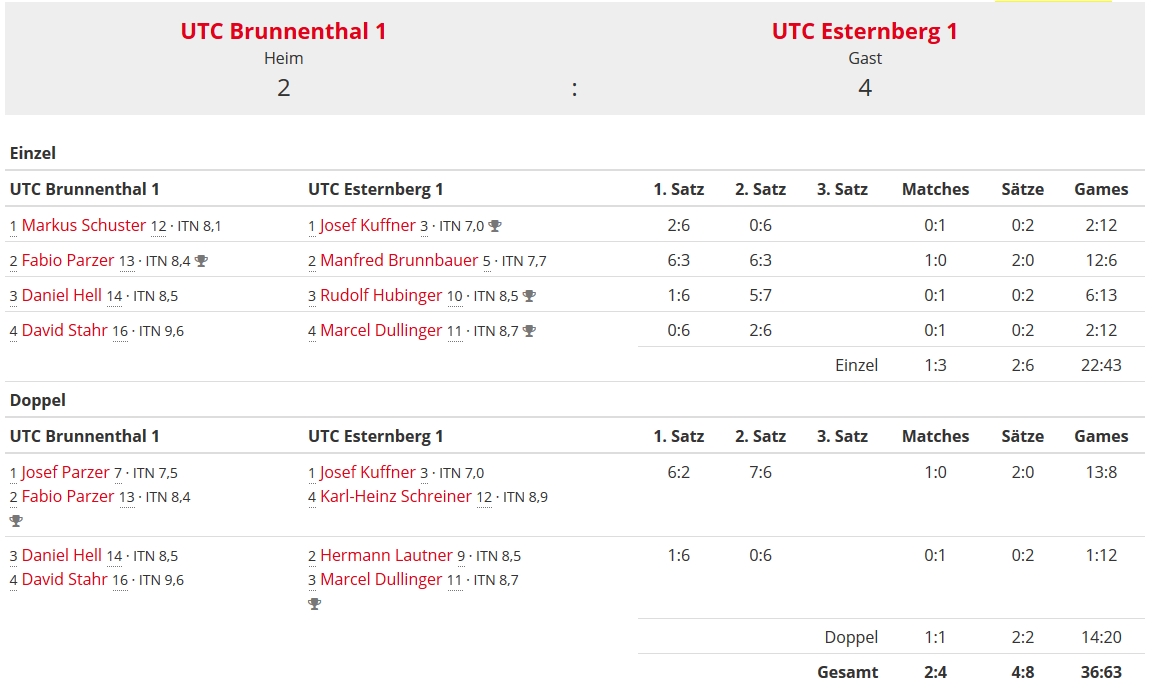
Task: Click trophy icon under Marcel Dullinger doubles pair
Action: click(x=315, y=604)
